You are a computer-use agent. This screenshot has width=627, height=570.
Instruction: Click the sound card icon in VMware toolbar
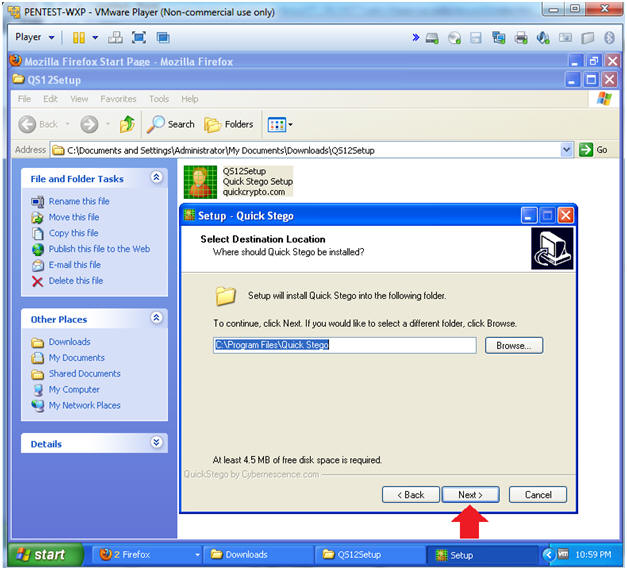(543, 38)
